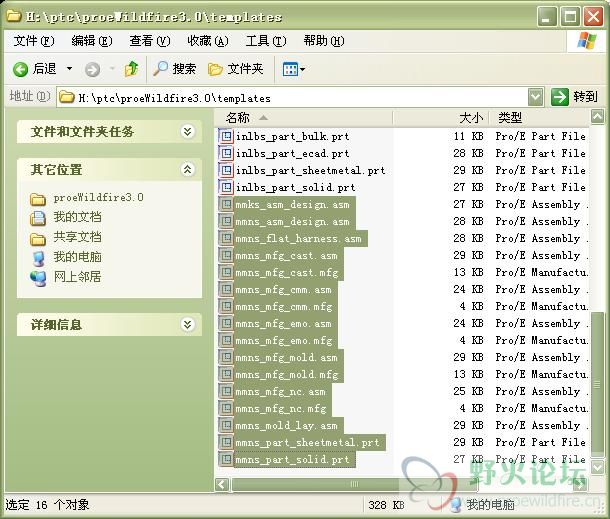This screenshot has height=519, width=610.
Task: Click the vertical scrollbar up arrow
Action: [598, 116]
